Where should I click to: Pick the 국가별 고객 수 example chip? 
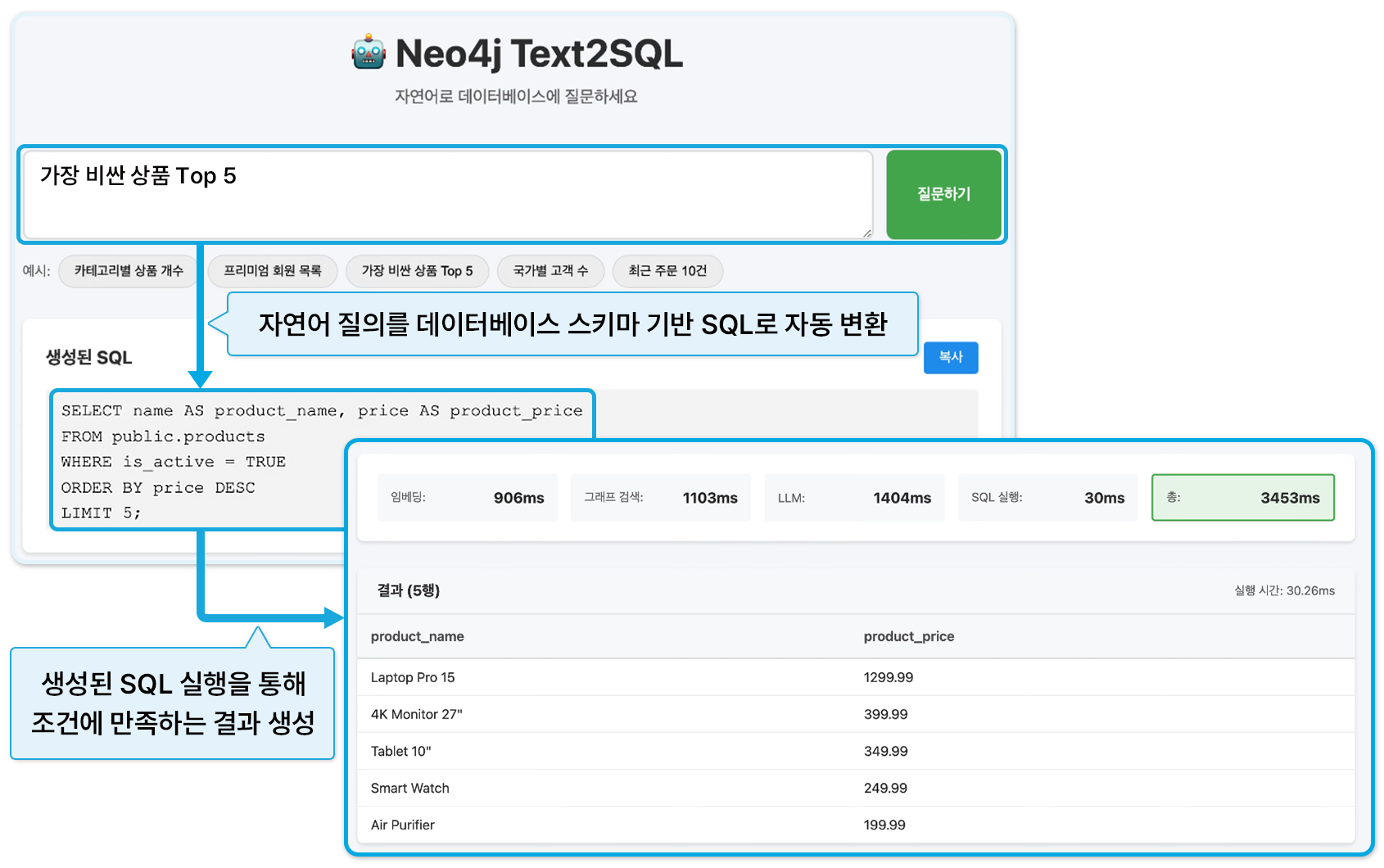click(x=550, y=271)
